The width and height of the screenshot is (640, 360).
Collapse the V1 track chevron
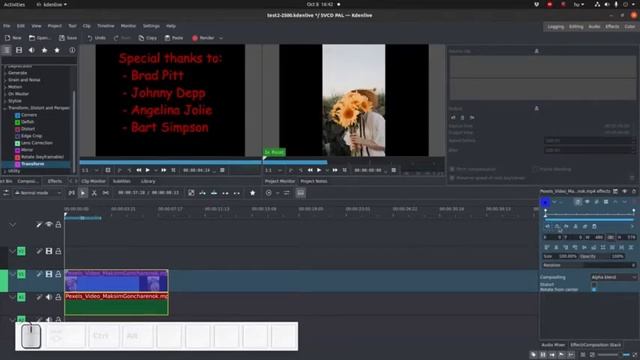pyautogui.click(x=12, y=274)
